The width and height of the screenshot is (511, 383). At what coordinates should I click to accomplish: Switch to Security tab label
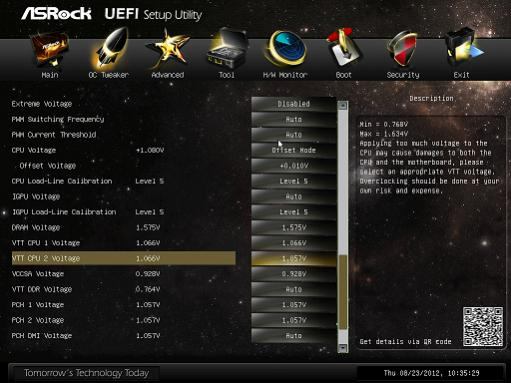click(403, 75)
